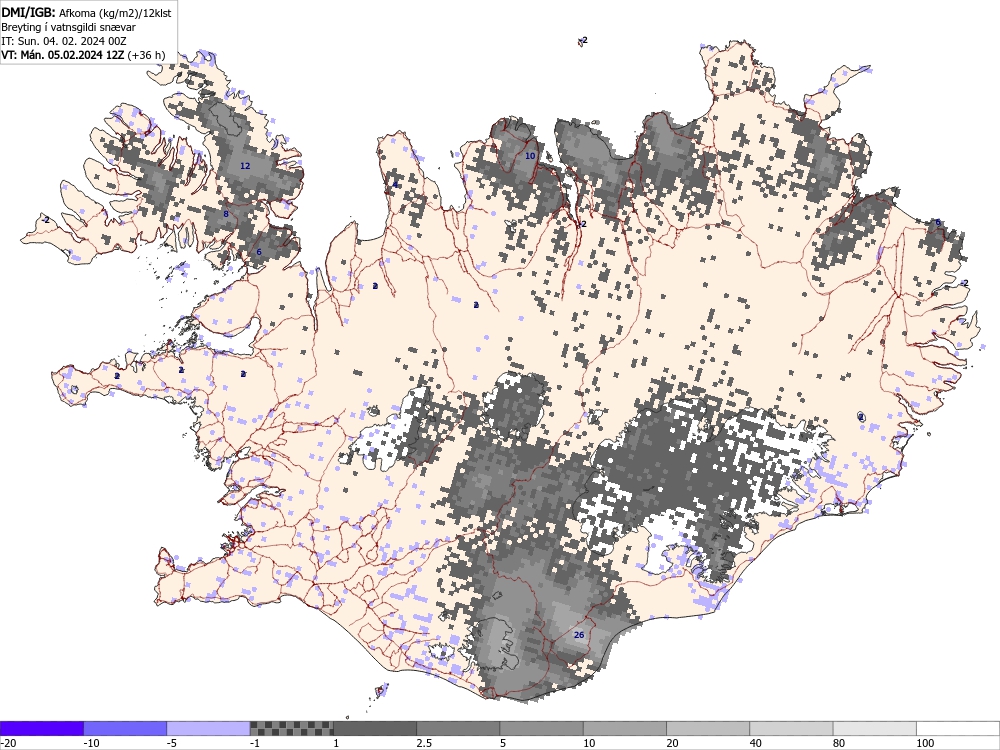Click the map value '10' on the north coast
This screenshot has width=1000, height=750.
(x=530, y=156)
